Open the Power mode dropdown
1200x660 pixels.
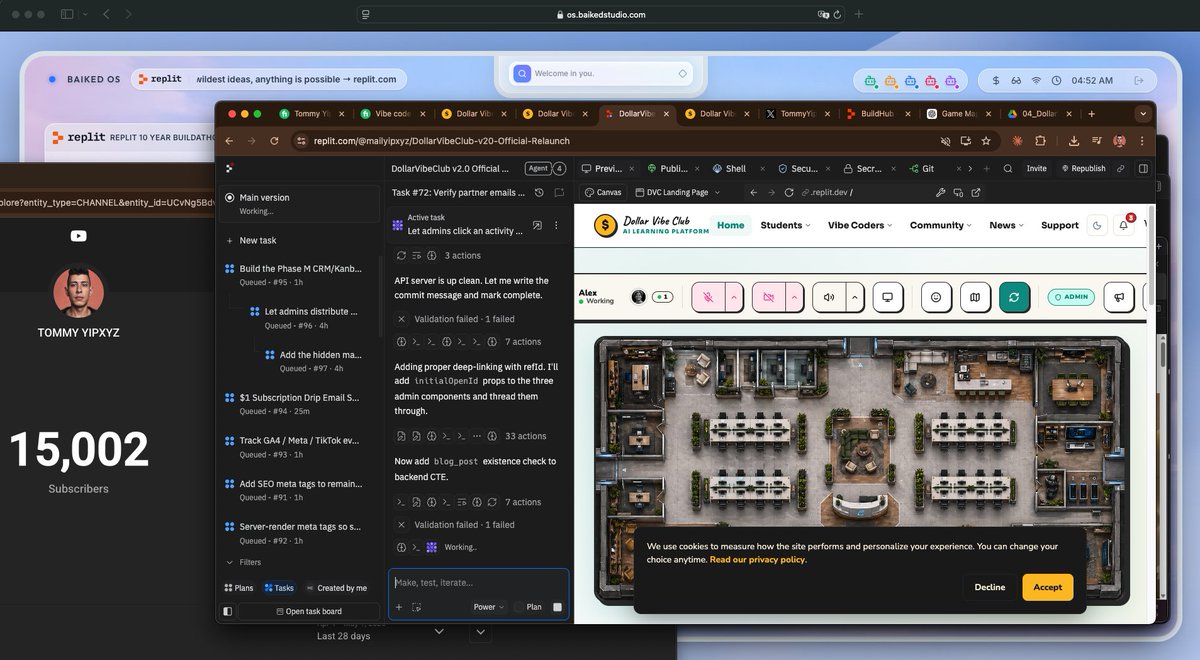(x=489, y=607)
